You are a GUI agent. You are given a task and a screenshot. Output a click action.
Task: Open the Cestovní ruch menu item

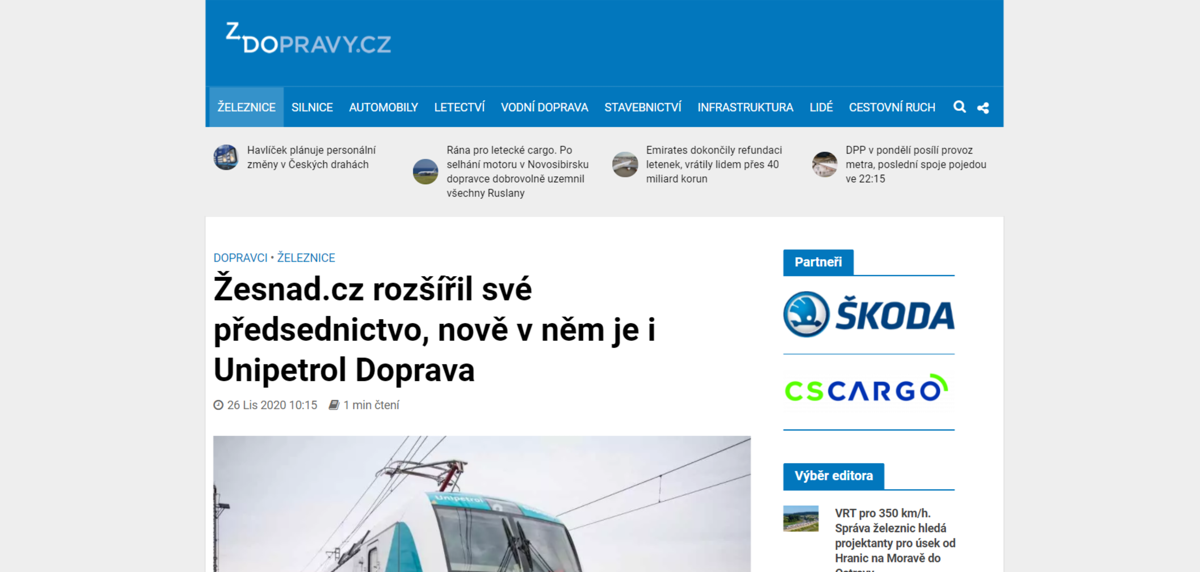pyautogui.click(x=892, y=107)
